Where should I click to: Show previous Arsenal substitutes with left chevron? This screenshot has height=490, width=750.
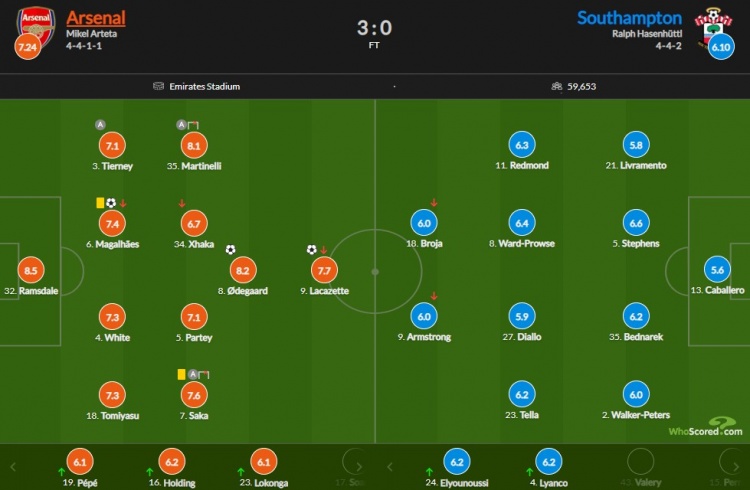point(13,467)
